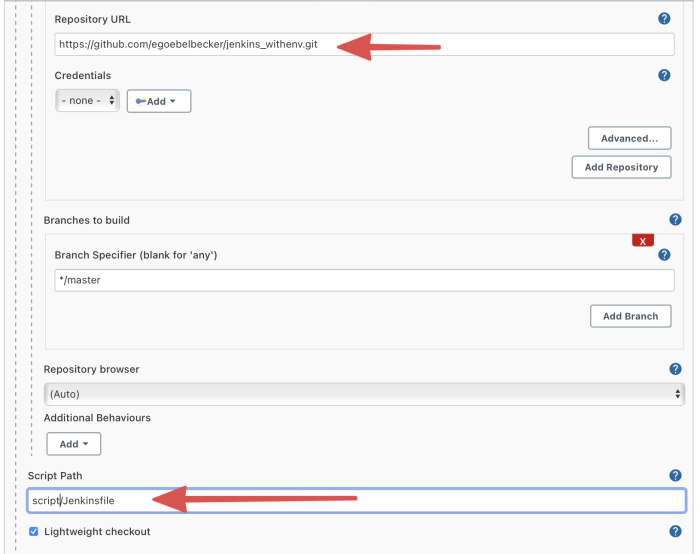The width and height of the screenshot is (700, 554).
Task: Open help for Lightweight checkout
Action: tap(675, 531)
